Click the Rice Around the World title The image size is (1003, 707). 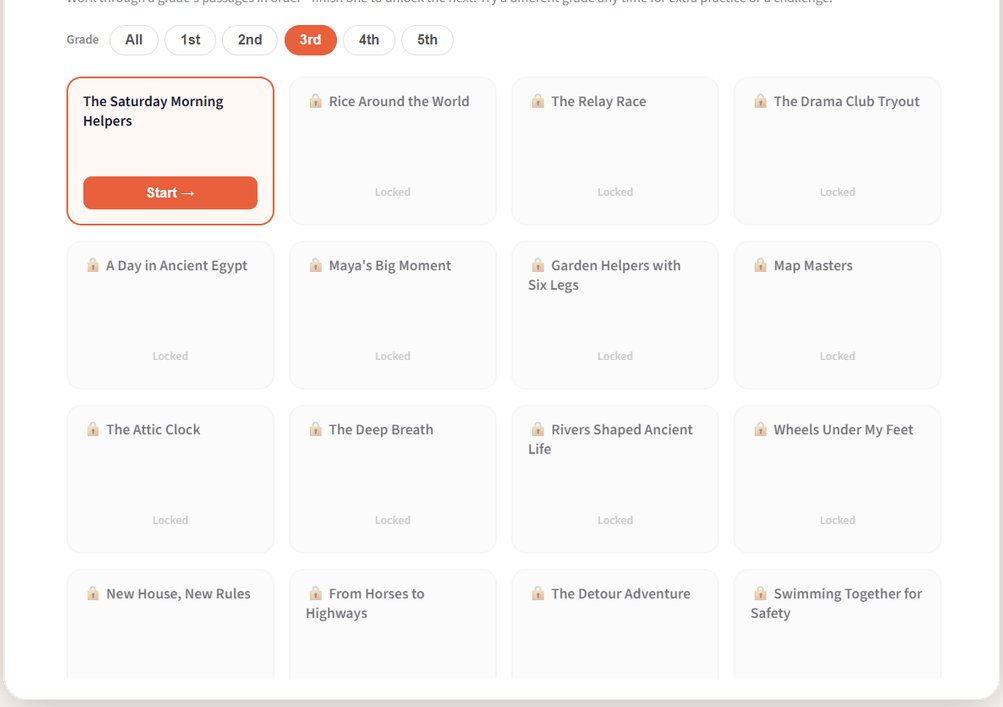[399, 101]
